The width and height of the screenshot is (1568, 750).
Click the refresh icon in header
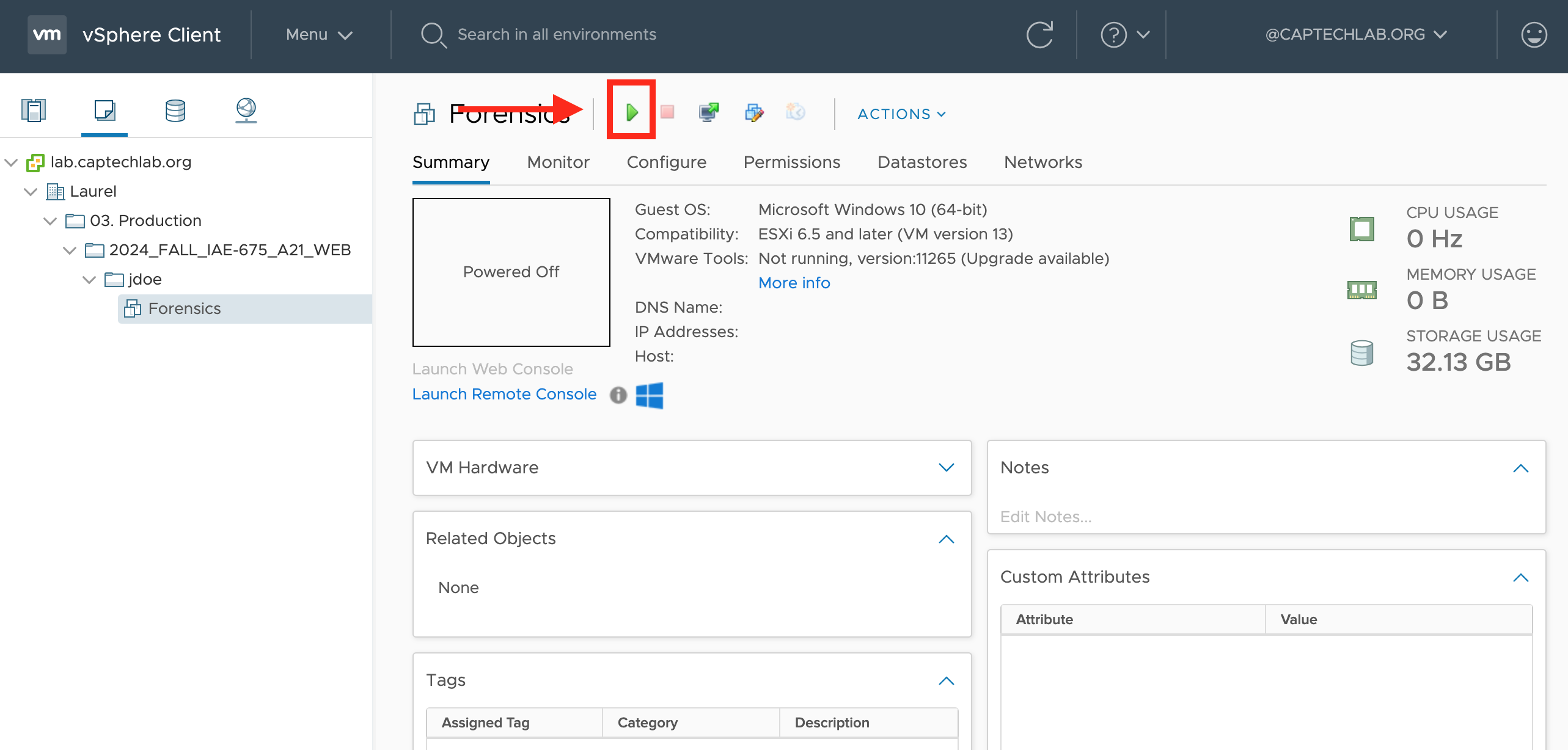[x=1039, y=35]
